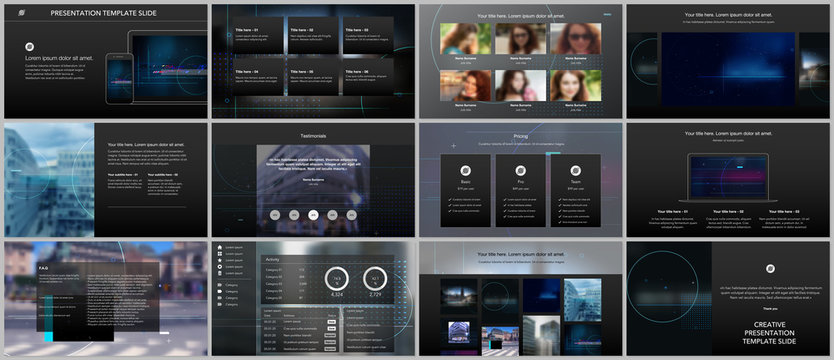Open team photo of red-haired woman wearing sunglasses
834x360 pixels.
point(576,38)
